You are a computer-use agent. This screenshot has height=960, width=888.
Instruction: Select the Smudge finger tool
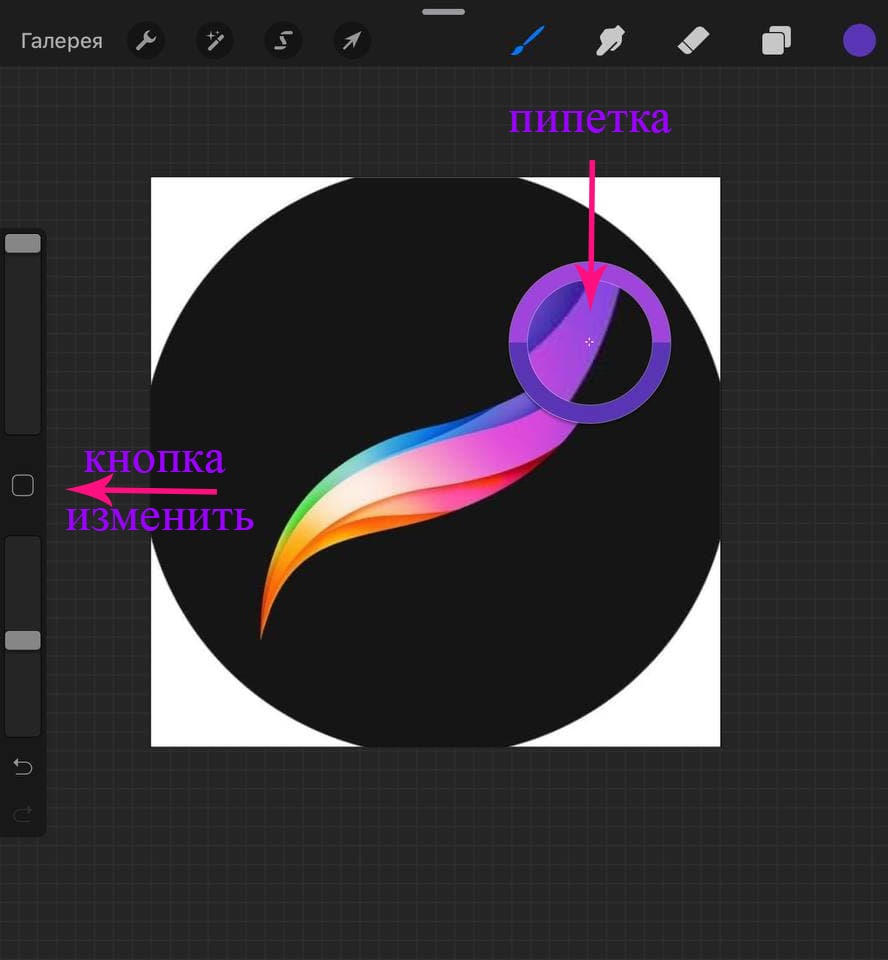coord(609,41)
